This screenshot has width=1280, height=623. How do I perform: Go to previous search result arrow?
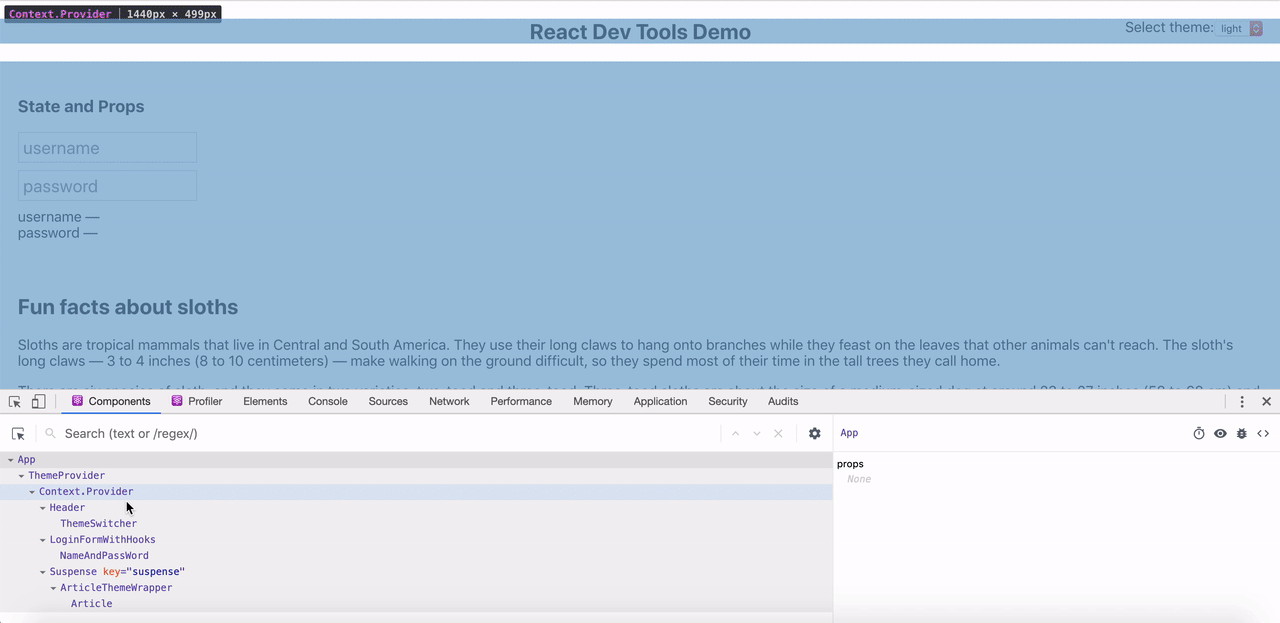pyautogui.click(x=735, y=434)
